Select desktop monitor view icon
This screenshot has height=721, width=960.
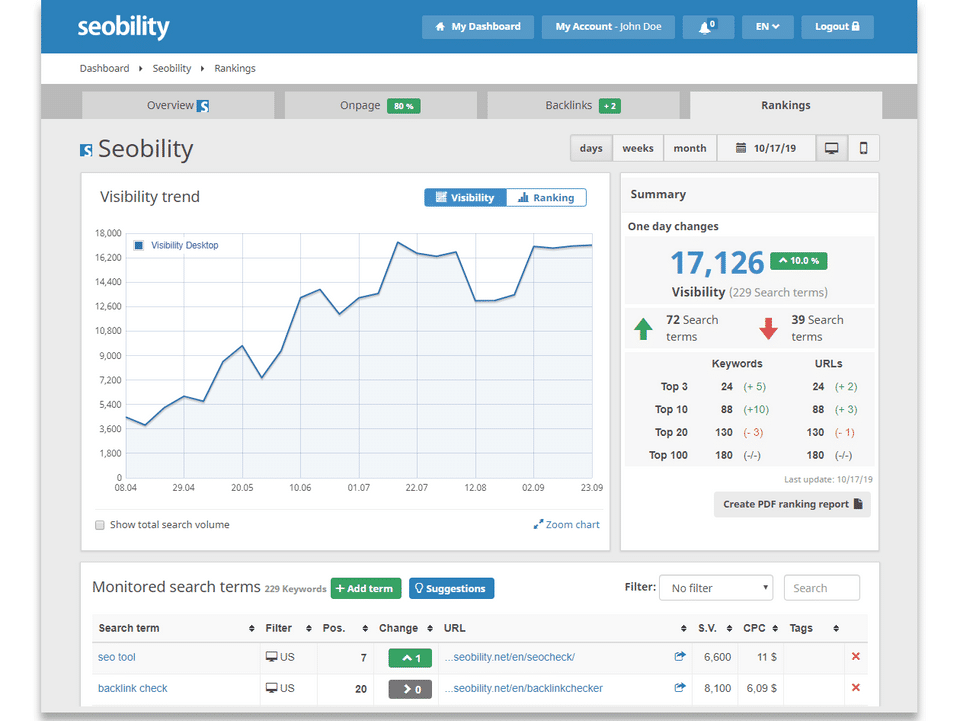831,148
